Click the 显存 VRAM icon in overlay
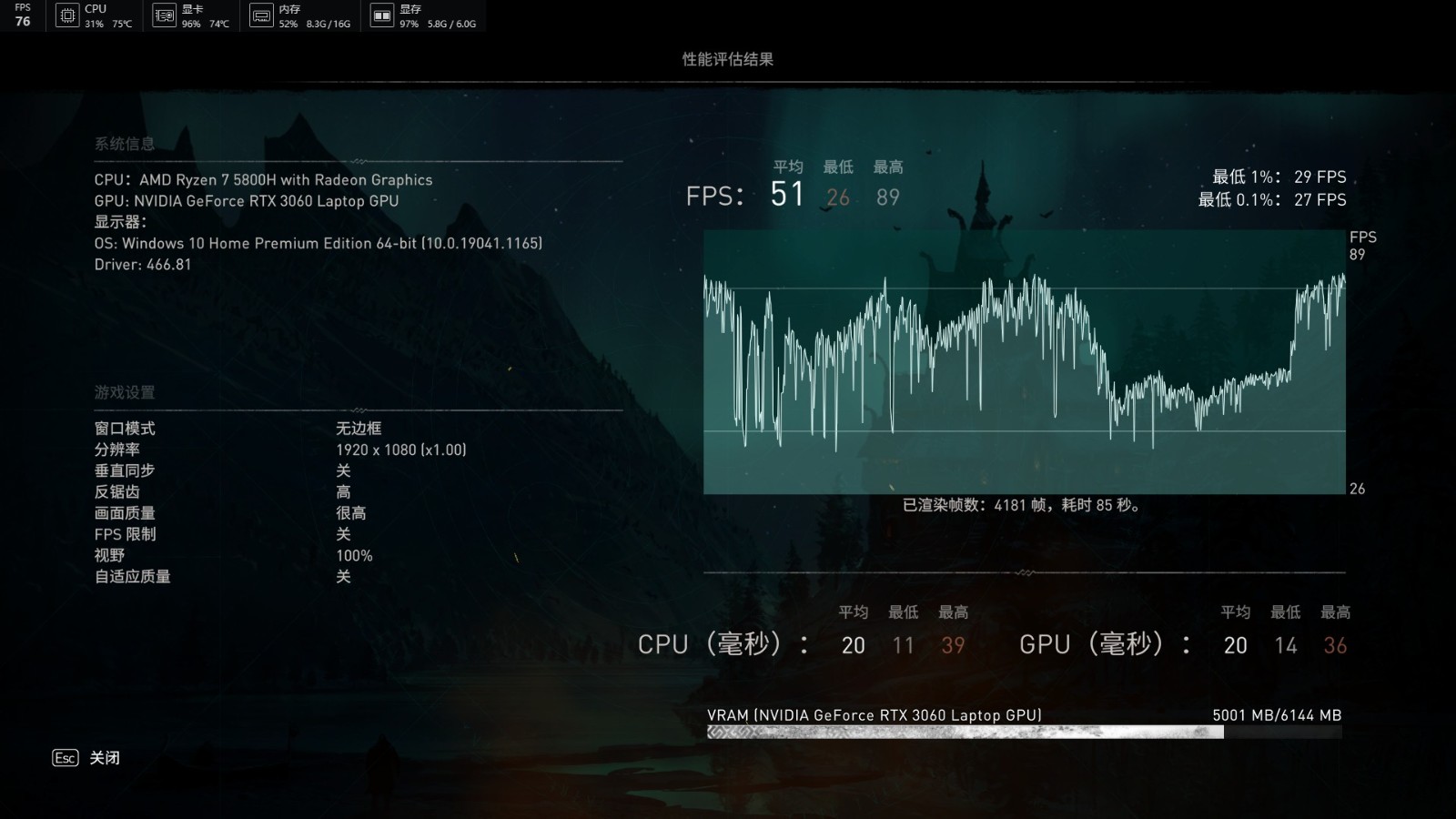 [x=382, y=15]
